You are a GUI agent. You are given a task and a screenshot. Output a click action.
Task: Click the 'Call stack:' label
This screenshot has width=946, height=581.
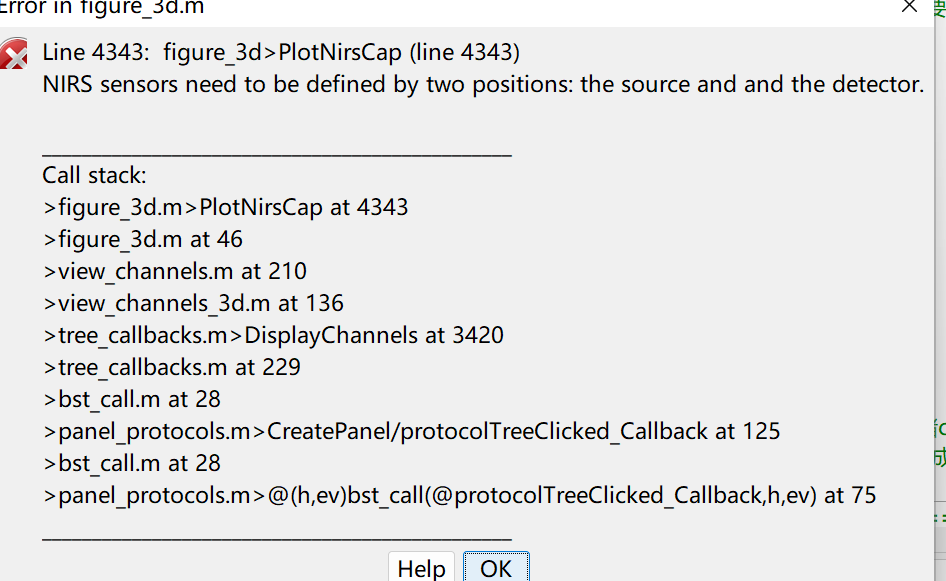click(x=94, y=176)
